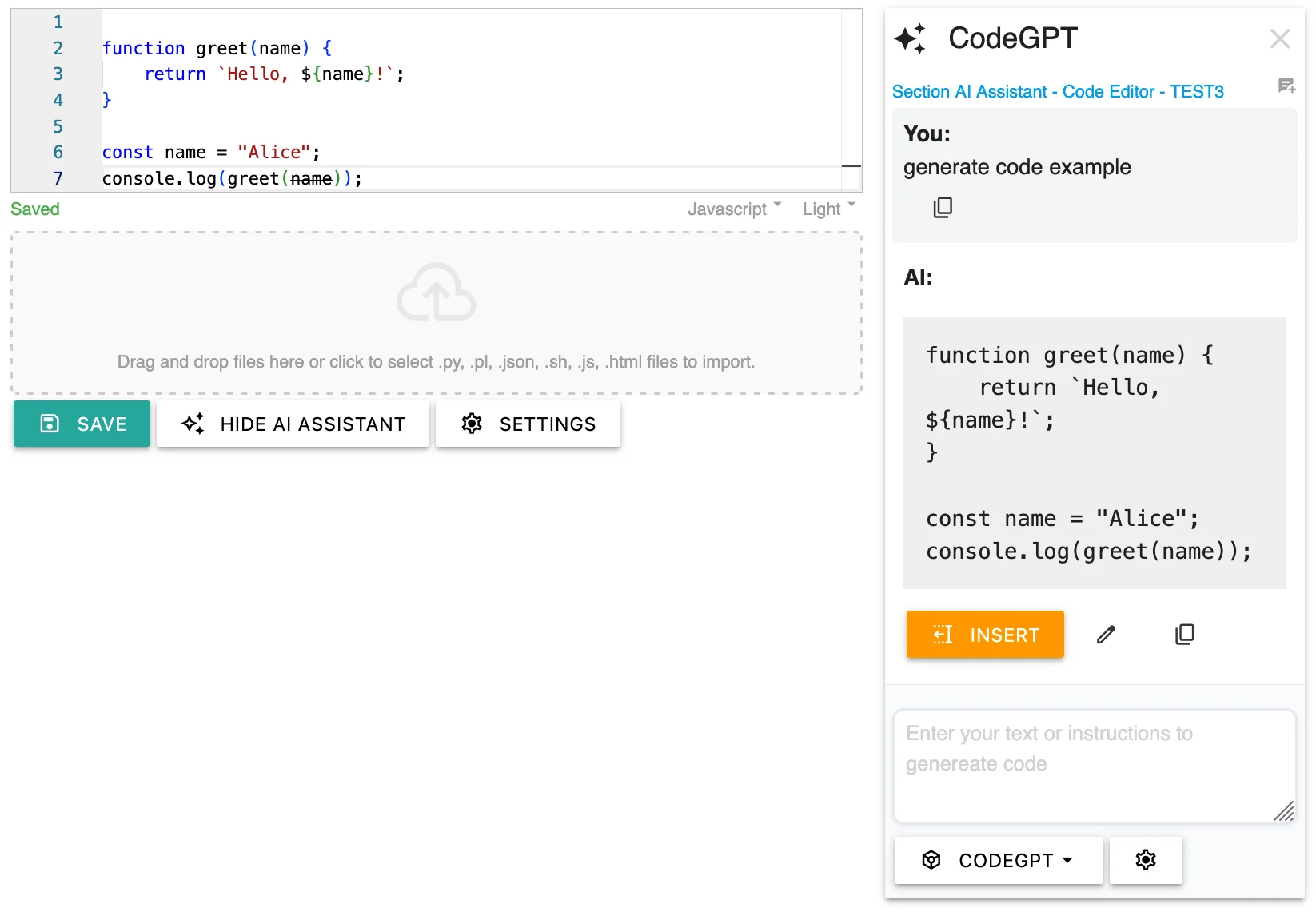
Task: Click the save disk icon on SAVE button
Action: (50, 424)
